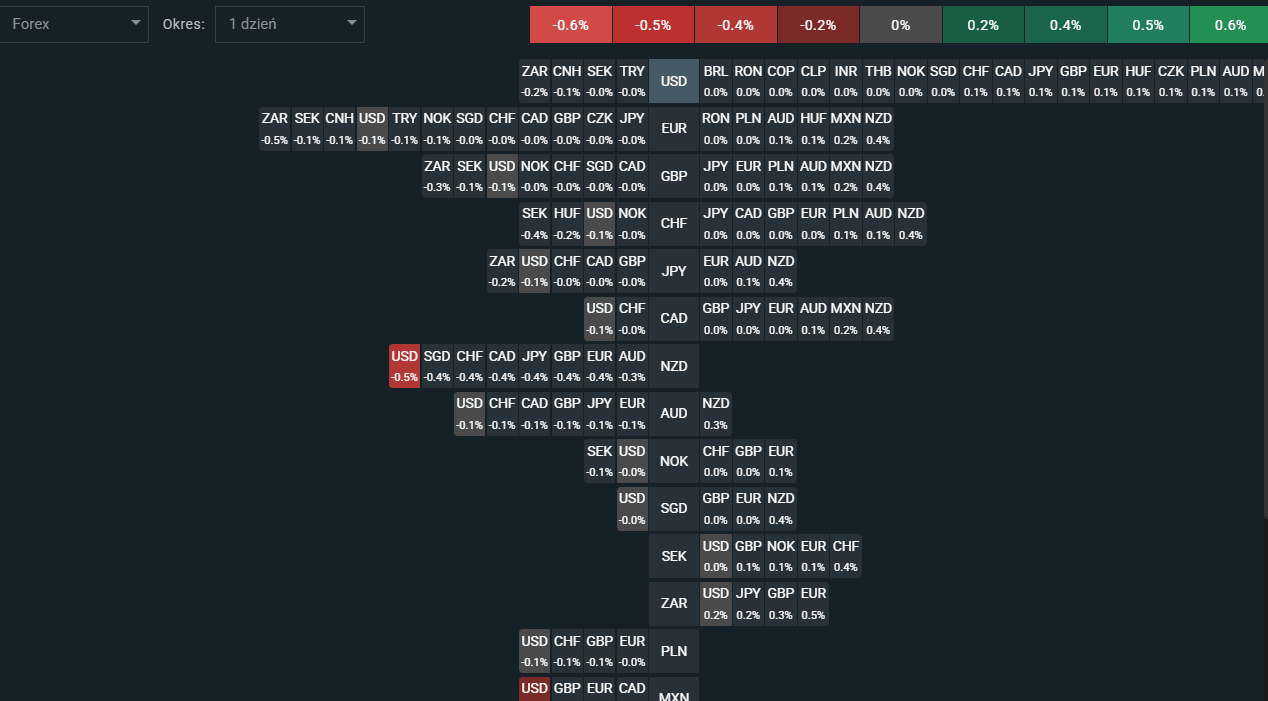Pick the -0.2% dark red legend swatch
The width and height of the screenshot is (1268, 701).
[818, 25]
